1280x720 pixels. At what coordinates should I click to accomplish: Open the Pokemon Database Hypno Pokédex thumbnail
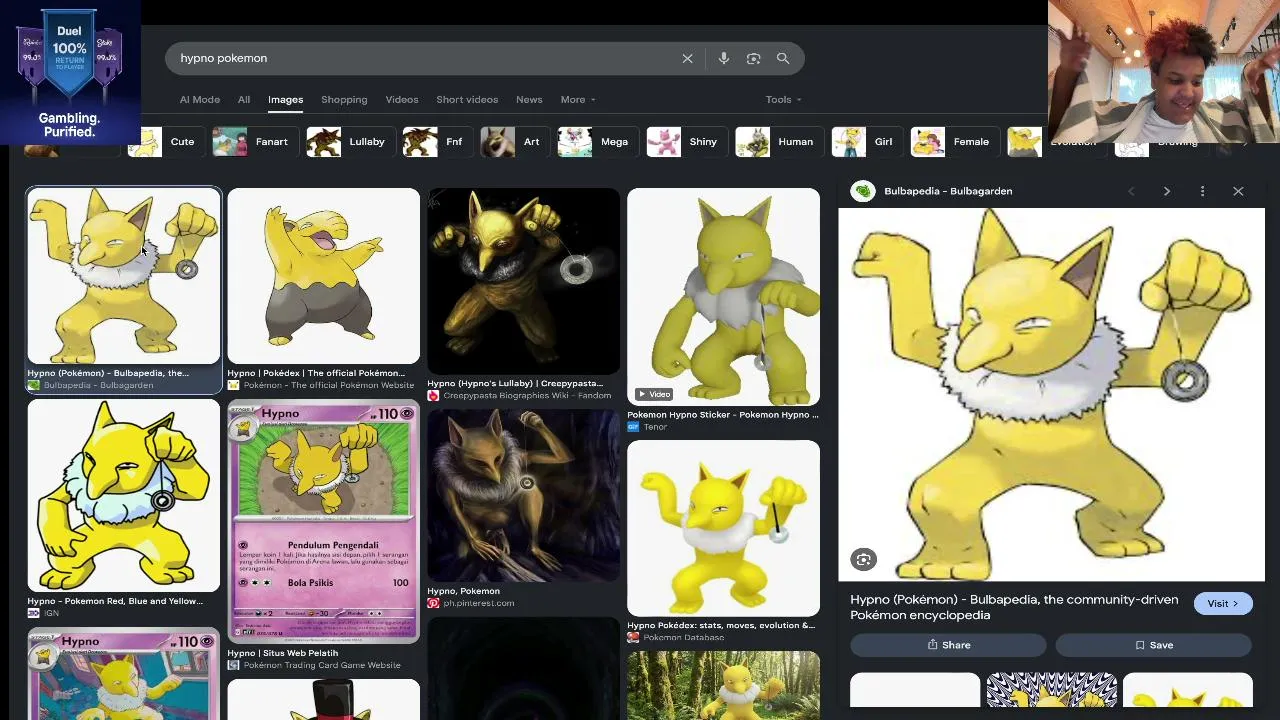724,528
